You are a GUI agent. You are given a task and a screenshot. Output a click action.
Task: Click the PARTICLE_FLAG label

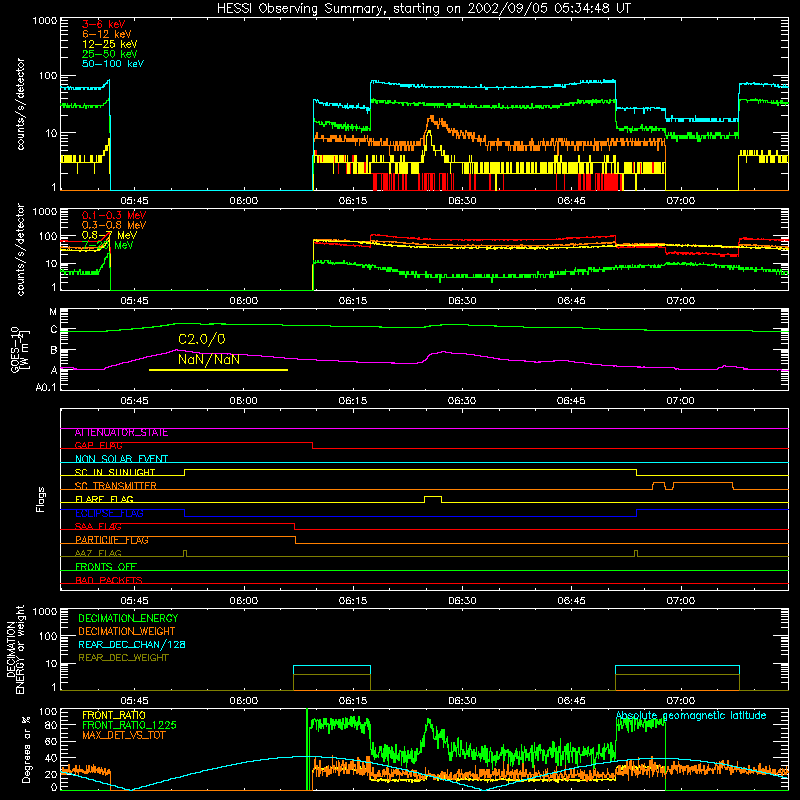(x=112, y=540)
